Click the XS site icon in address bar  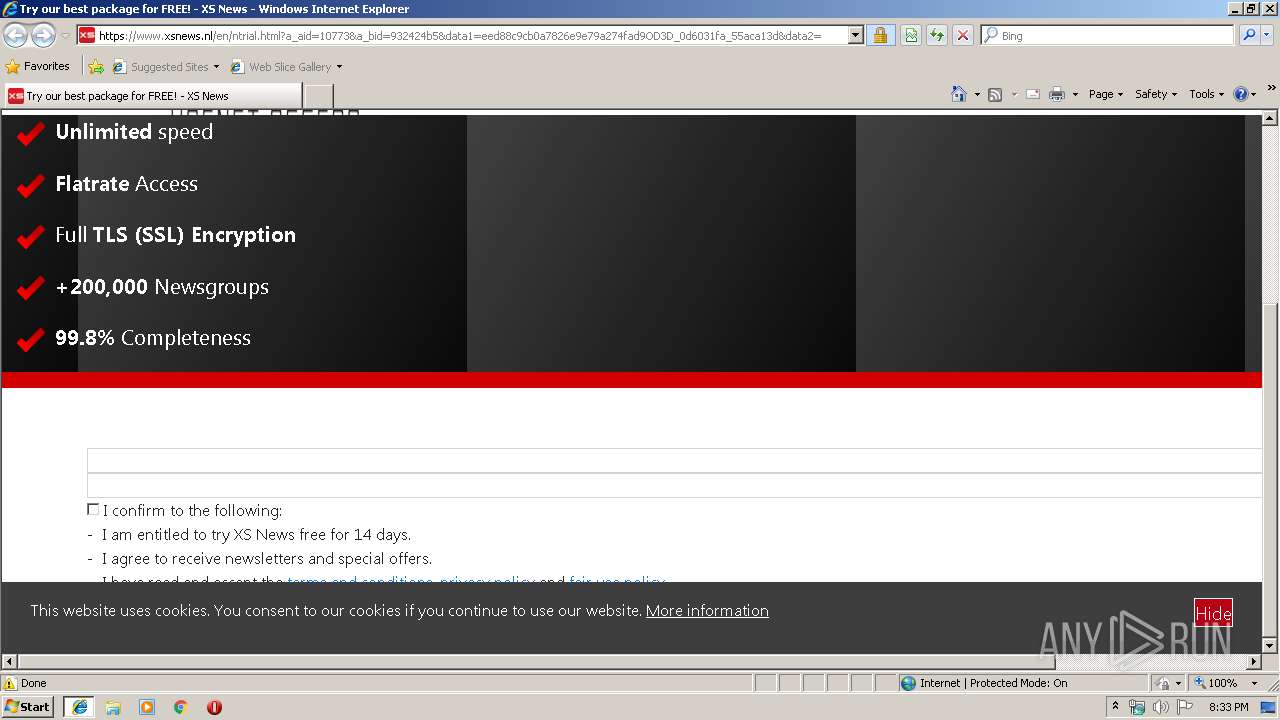click(x=87, y=35)
